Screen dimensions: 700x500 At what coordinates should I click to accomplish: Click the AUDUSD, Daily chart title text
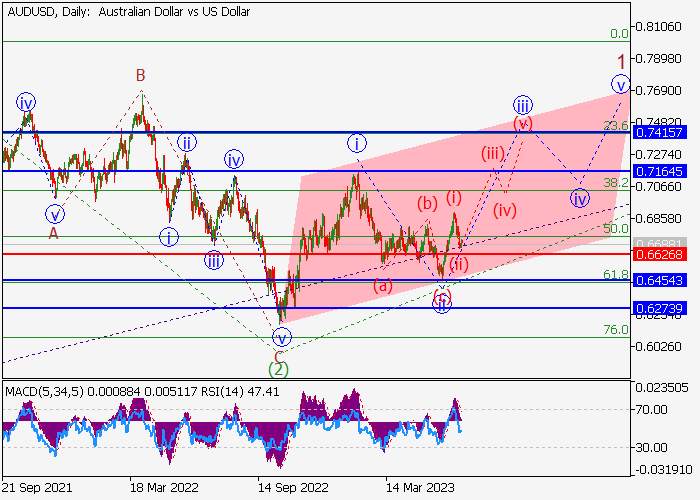click(129, 12)
